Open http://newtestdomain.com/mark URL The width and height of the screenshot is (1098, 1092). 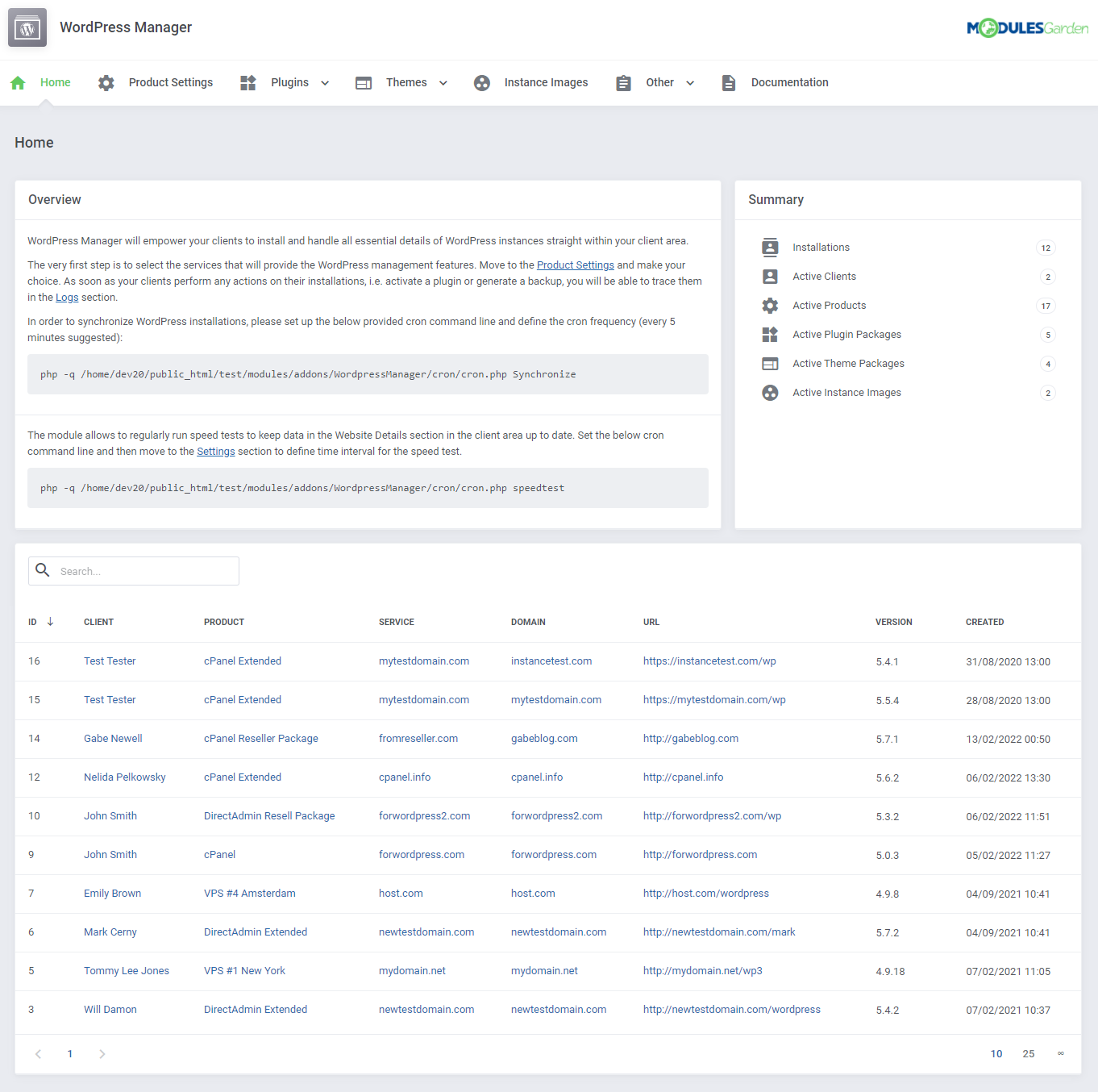click(719, 932)
